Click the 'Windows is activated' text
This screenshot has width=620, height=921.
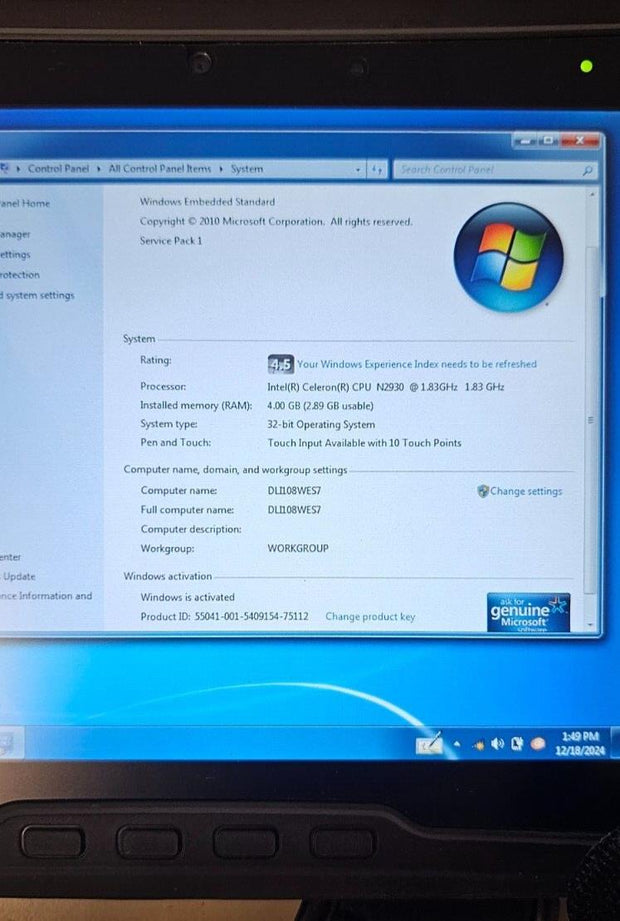pyautogui.click(x=188, y=597)
